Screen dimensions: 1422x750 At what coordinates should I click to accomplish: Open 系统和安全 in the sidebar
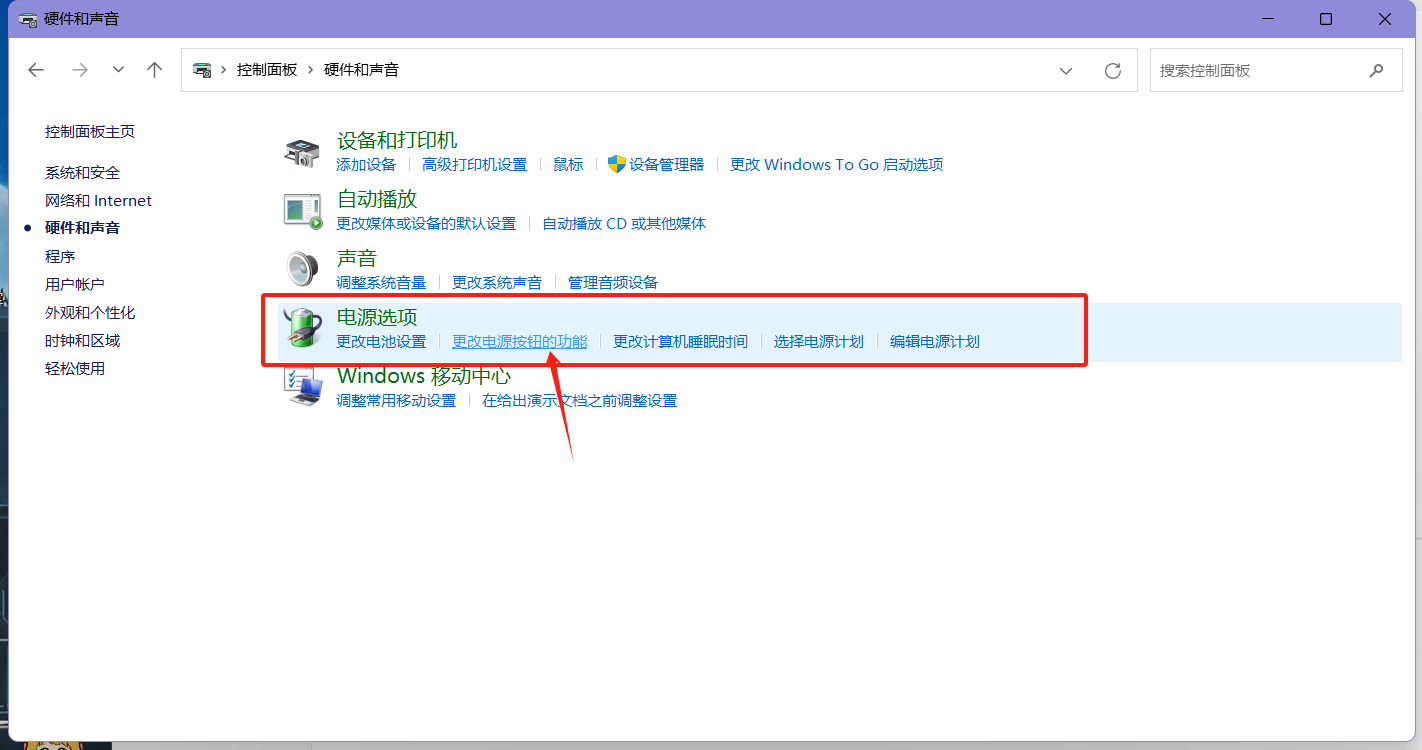click(x=82, y=173)
